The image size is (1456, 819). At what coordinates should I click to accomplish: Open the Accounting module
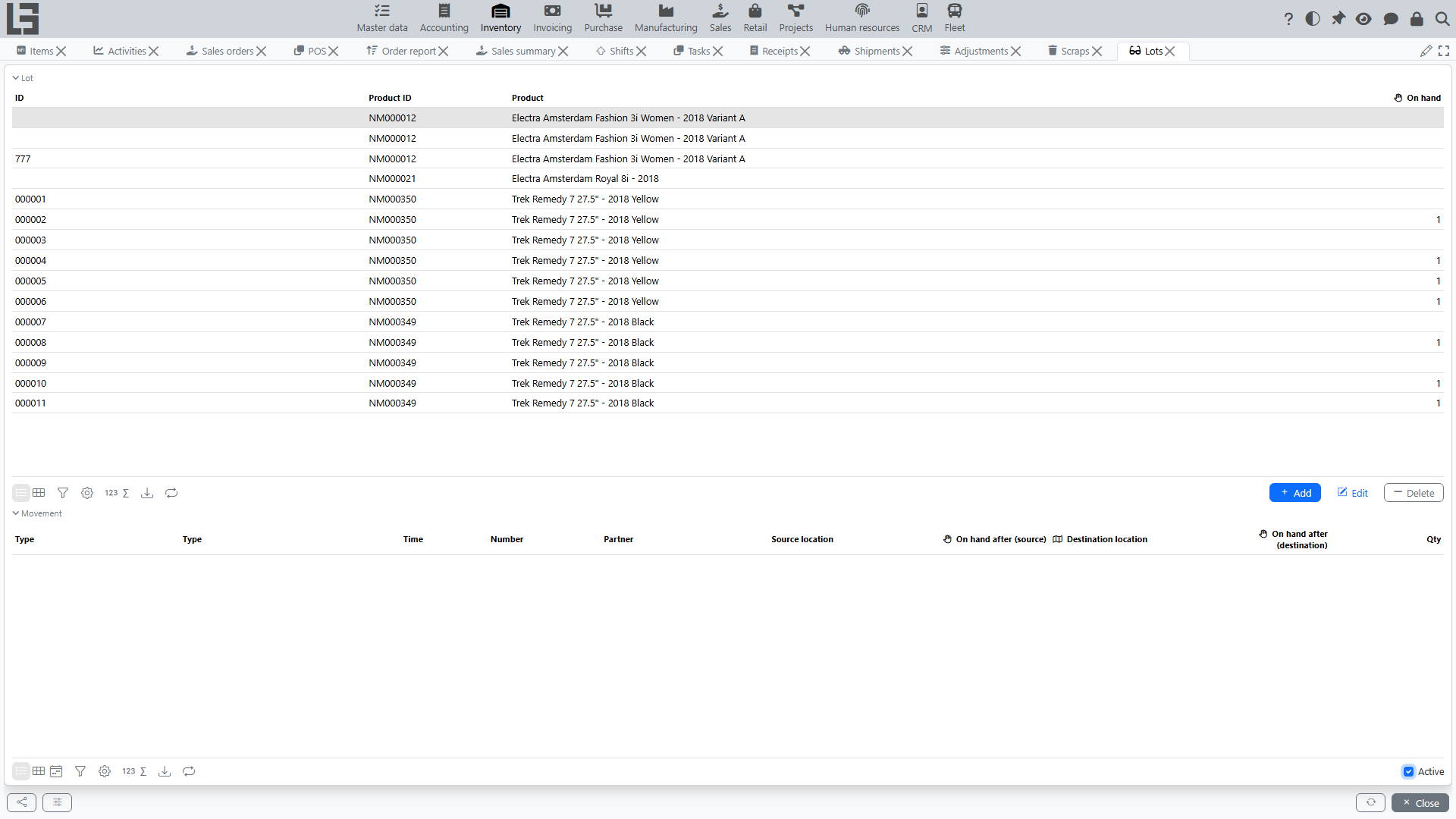(x=444, y=18)
